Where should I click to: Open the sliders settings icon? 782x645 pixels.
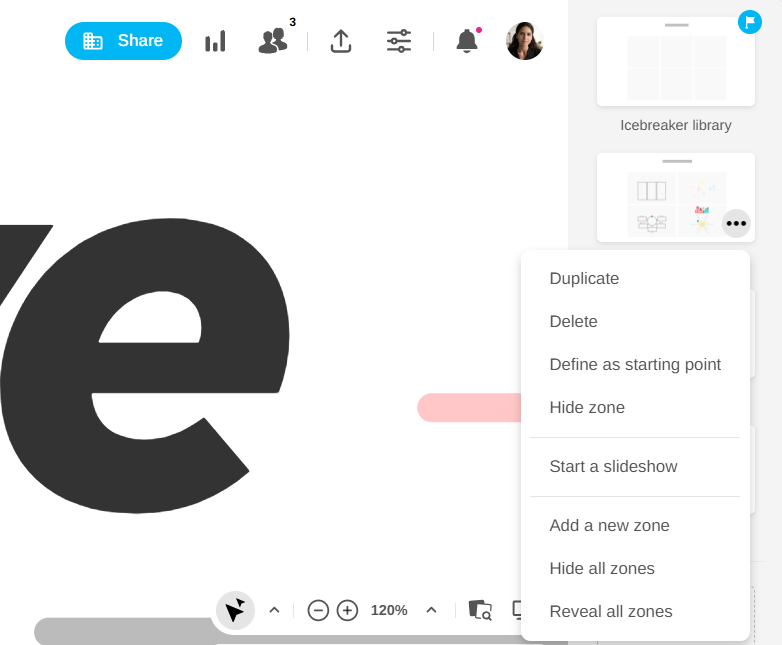[x=399, y=41]
